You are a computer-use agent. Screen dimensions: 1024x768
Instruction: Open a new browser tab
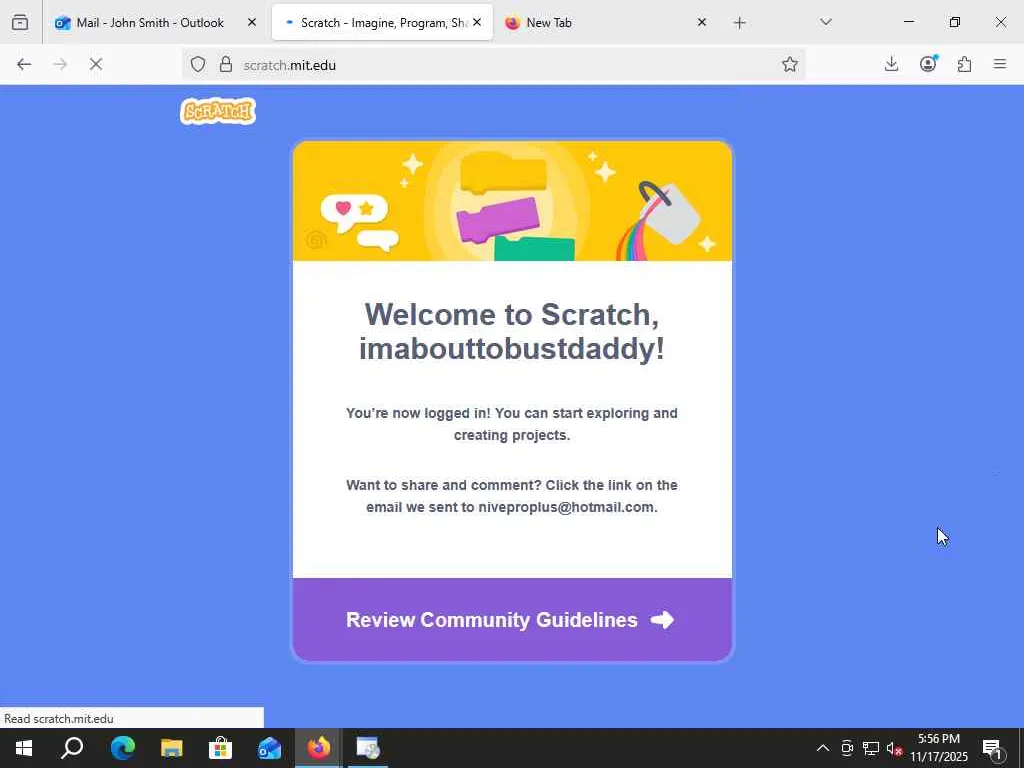point(739,23)
